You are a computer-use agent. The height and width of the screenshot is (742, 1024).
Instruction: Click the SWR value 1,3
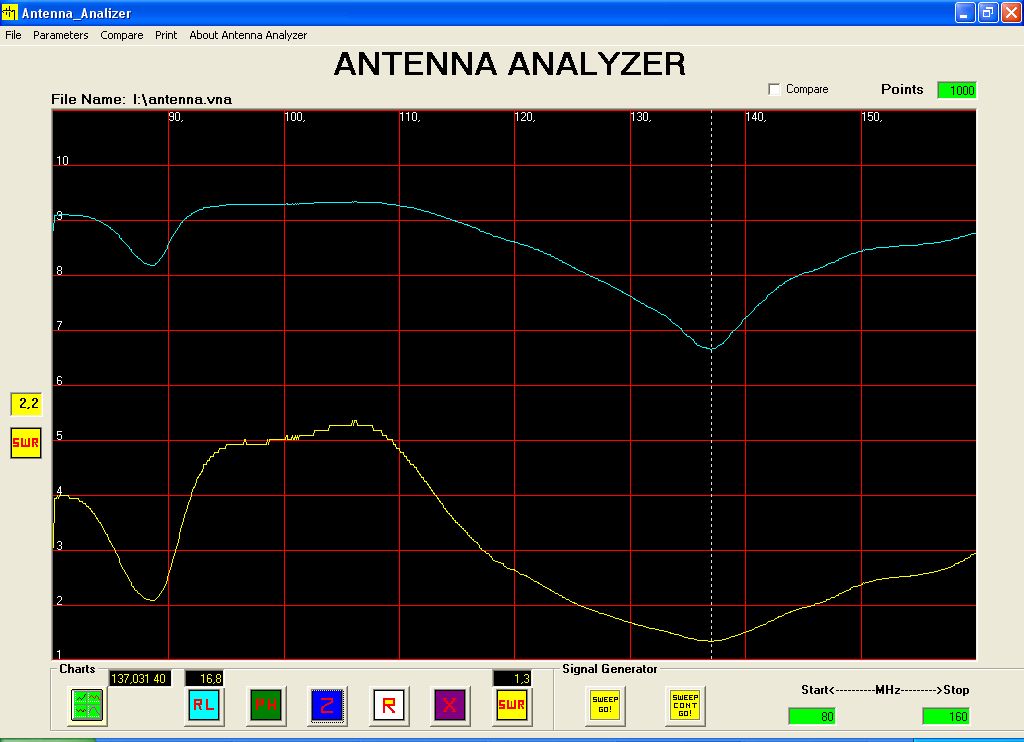pos(512,679)
